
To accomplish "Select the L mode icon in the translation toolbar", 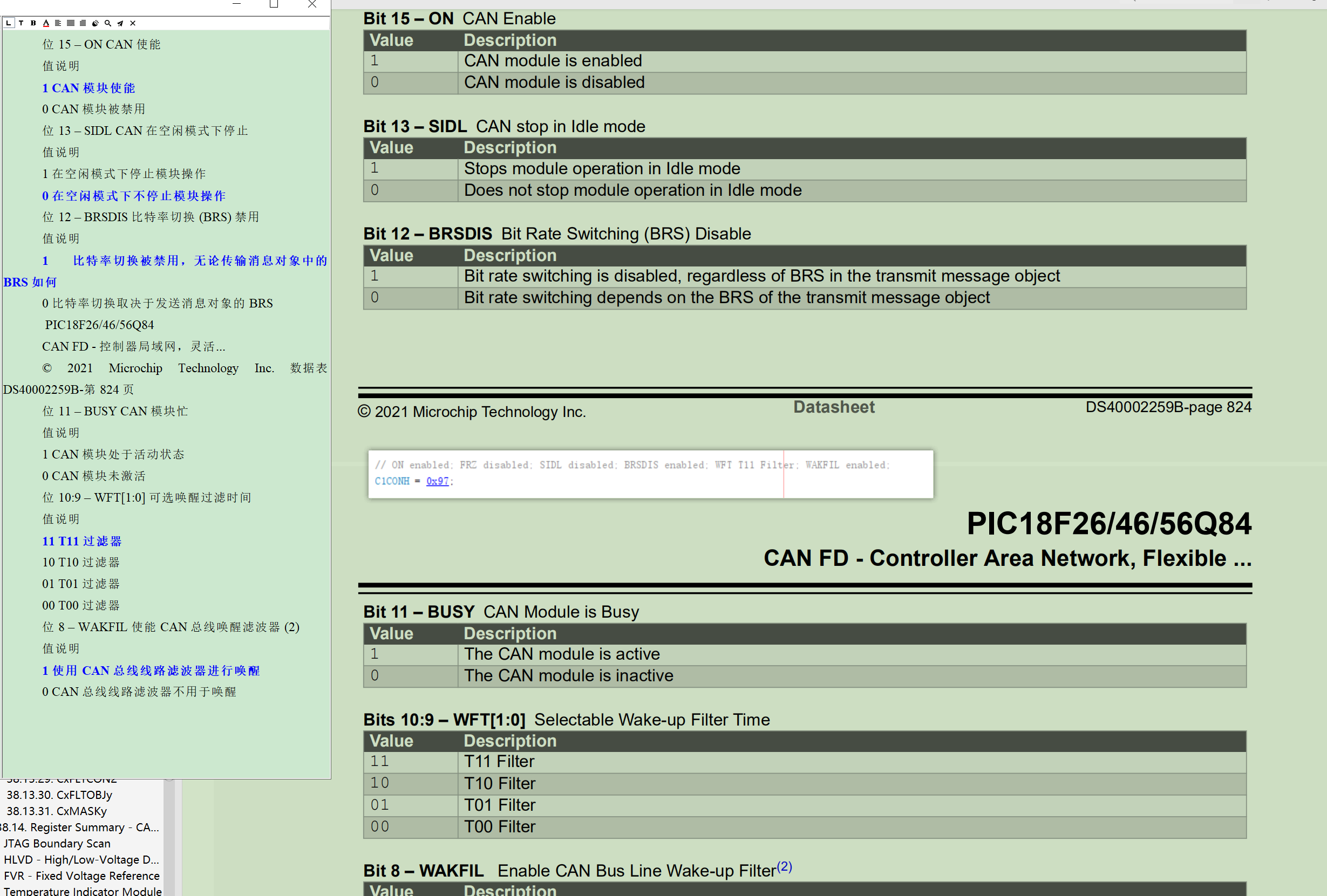I will [x=9, y=23].
